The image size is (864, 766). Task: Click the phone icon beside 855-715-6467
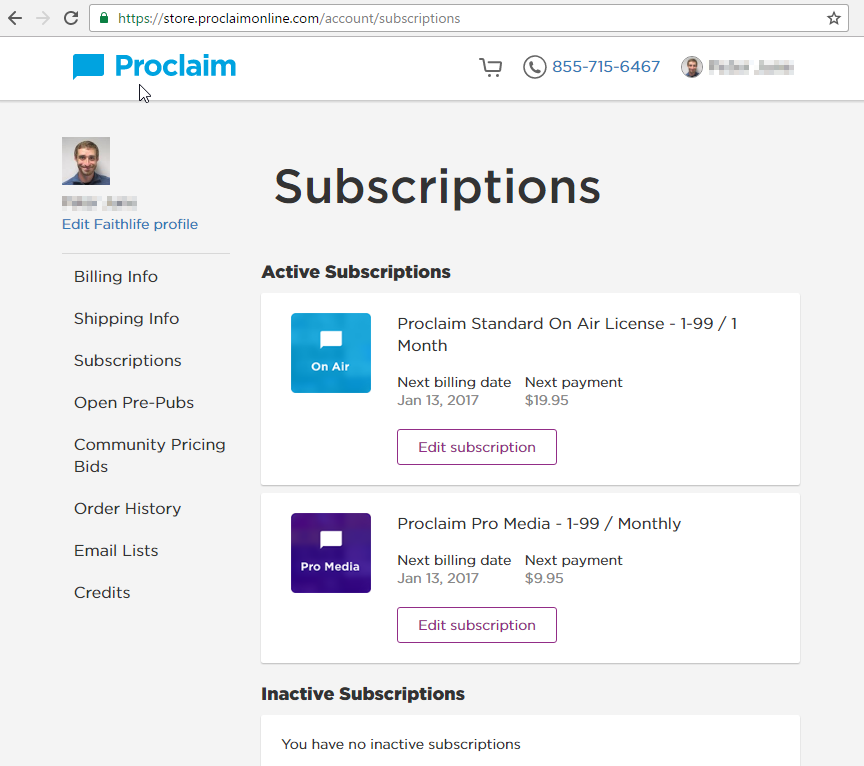[x=534, y=67]
